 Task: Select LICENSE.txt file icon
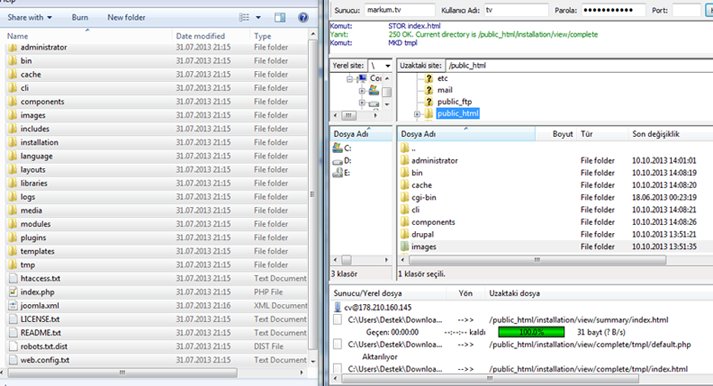click(x=13, y=319)
